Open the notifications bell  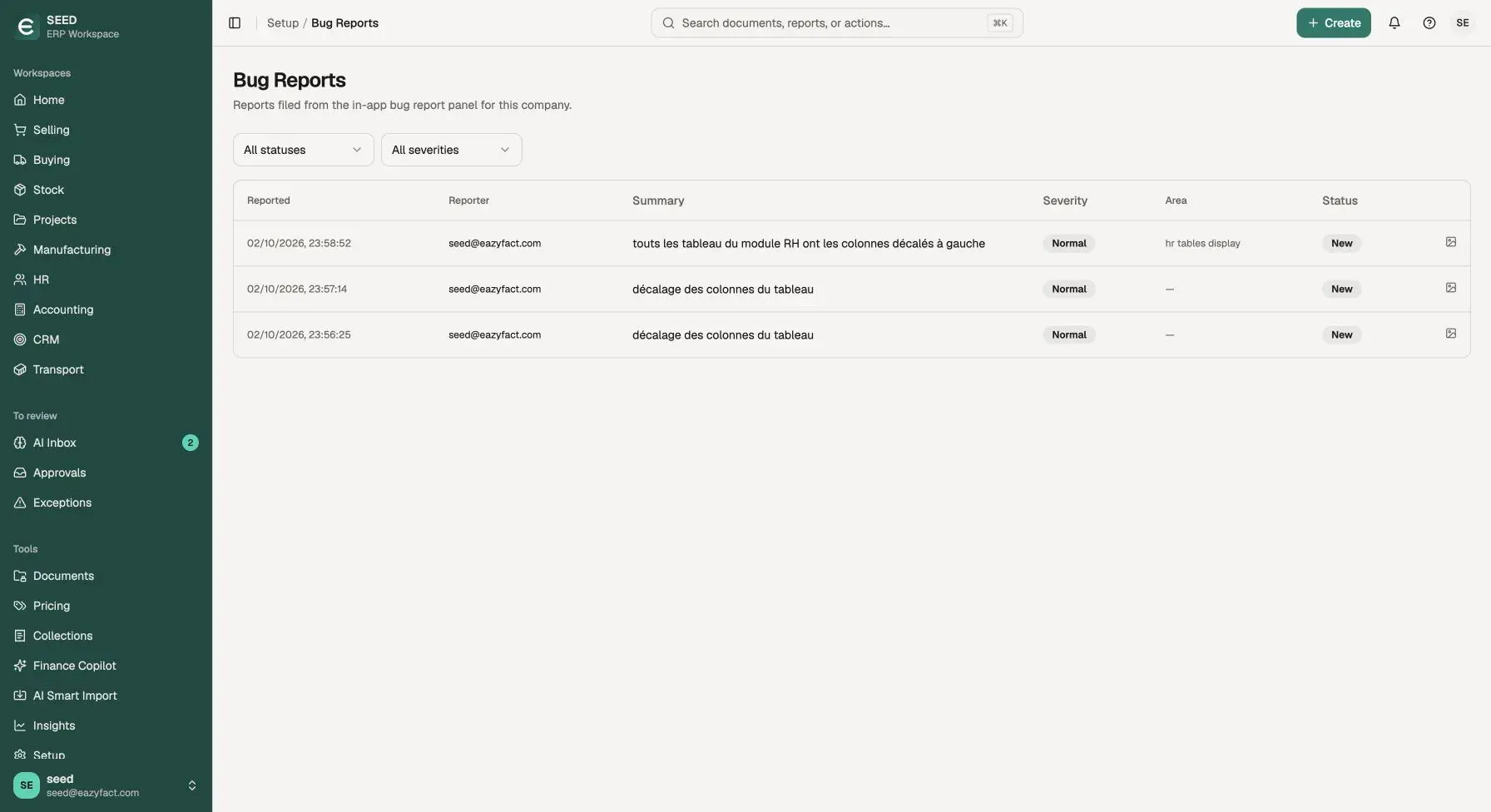point(1394,23)
